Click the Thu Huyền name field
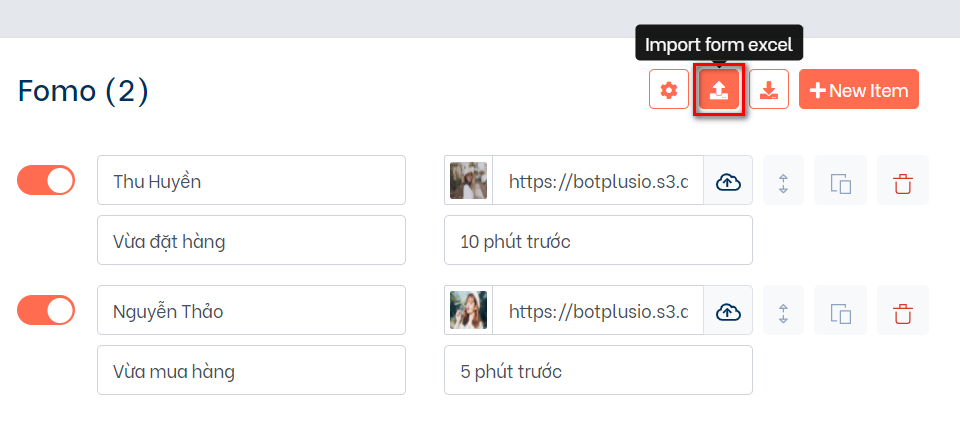The image size is (960, 446). click(x=251, y=181)
